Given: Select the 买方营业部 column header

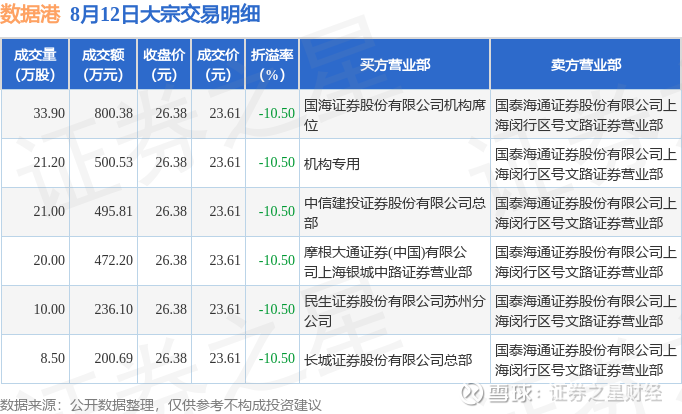Looking at the screenshot, I should pyautogui.click(x=394, y=64).
